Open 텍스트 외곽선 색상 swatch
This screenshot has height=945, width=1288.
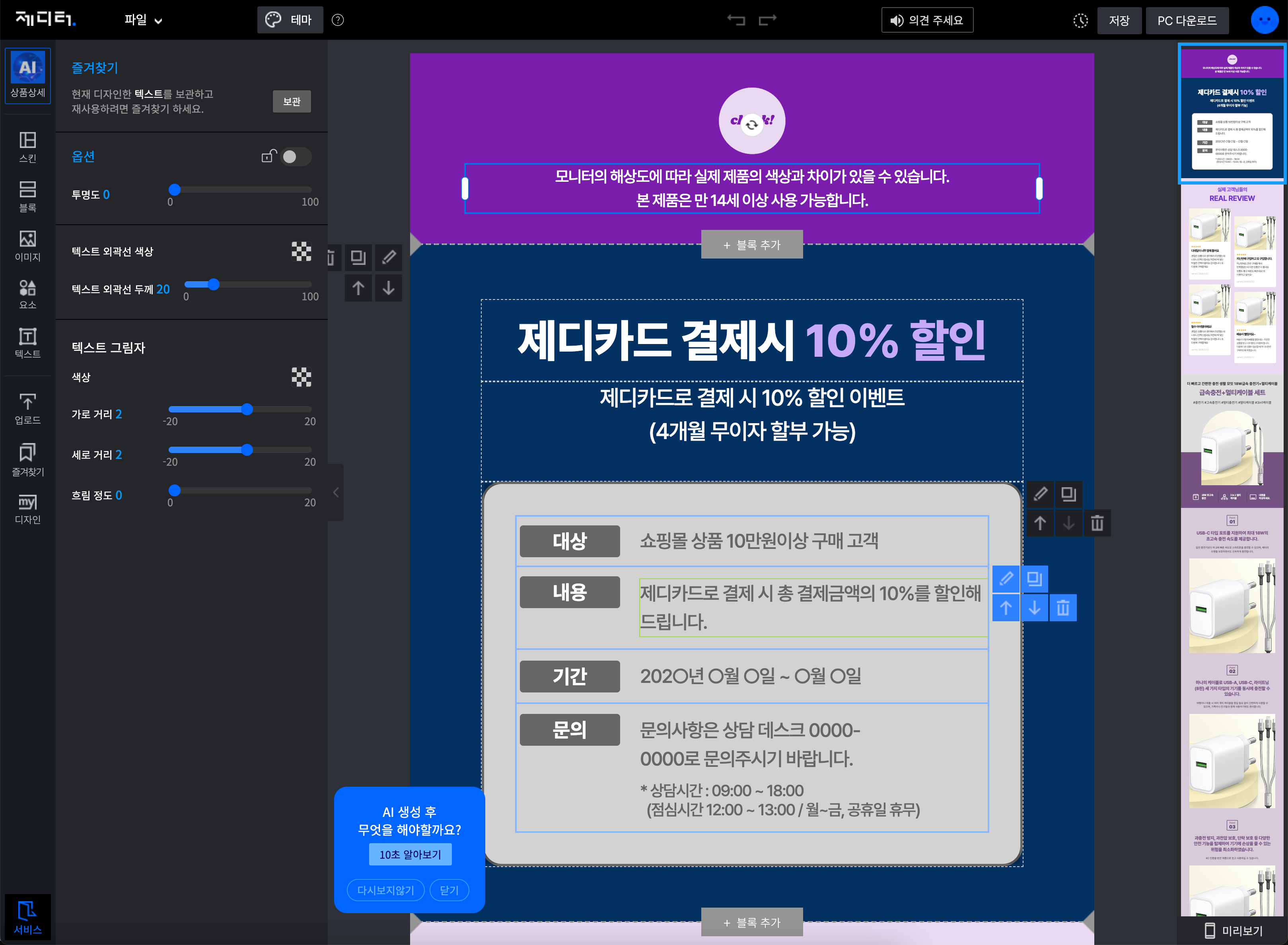point(302,251)
